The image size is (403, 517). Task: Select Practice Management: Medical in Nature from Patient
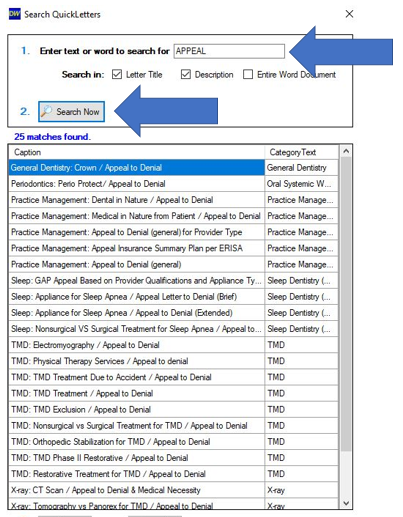[137, 216]
